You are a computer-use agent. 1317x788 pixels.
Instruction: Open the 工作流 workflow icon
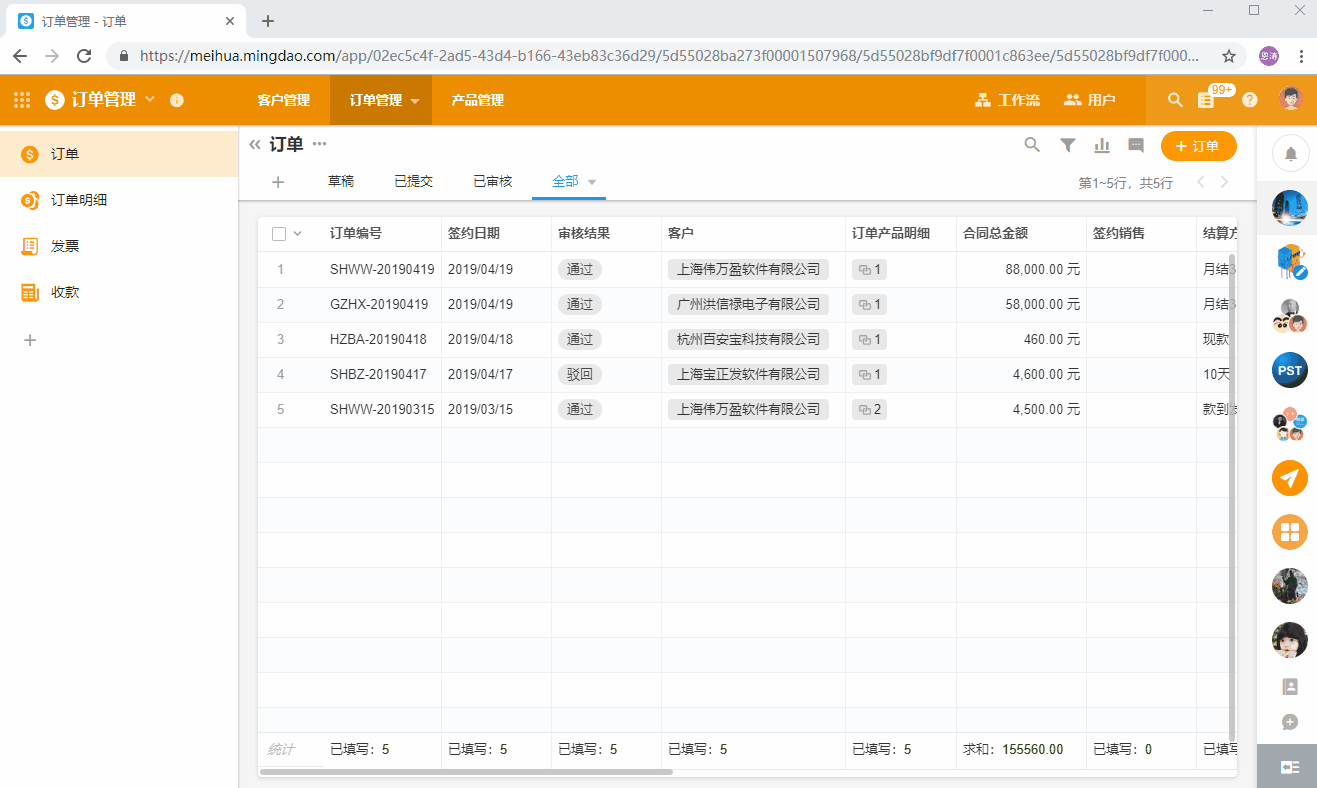(x=1007, y=100)
